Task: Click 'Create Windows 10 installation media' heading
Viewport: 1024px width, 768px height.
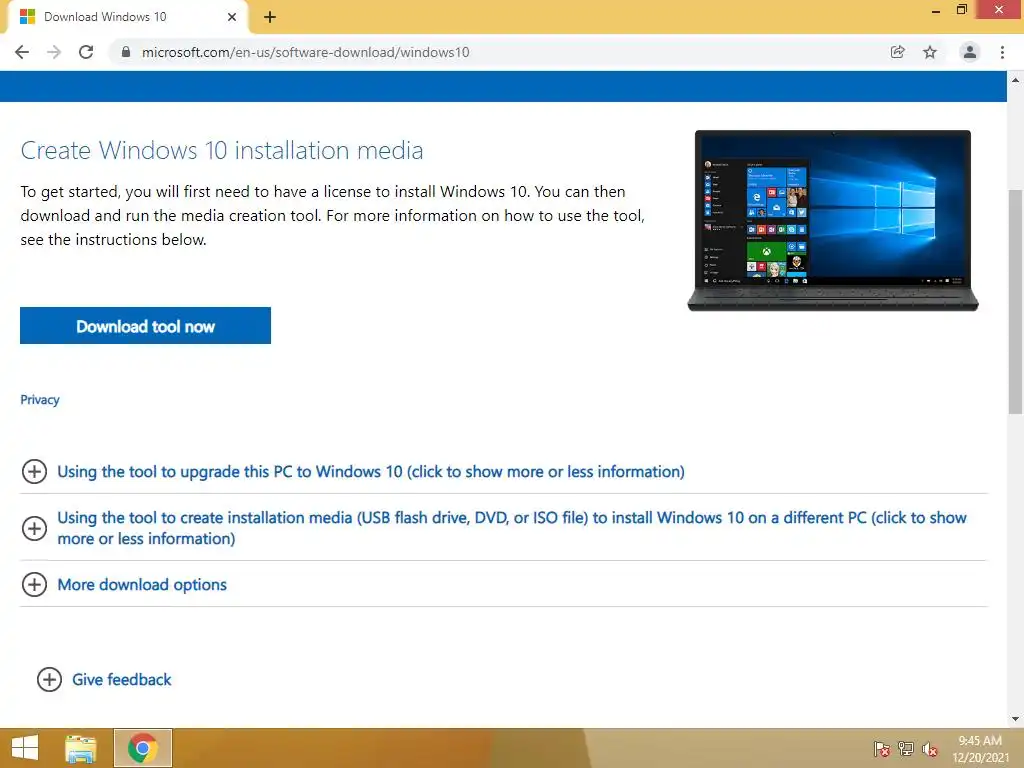Action: (x=221, y=150)
